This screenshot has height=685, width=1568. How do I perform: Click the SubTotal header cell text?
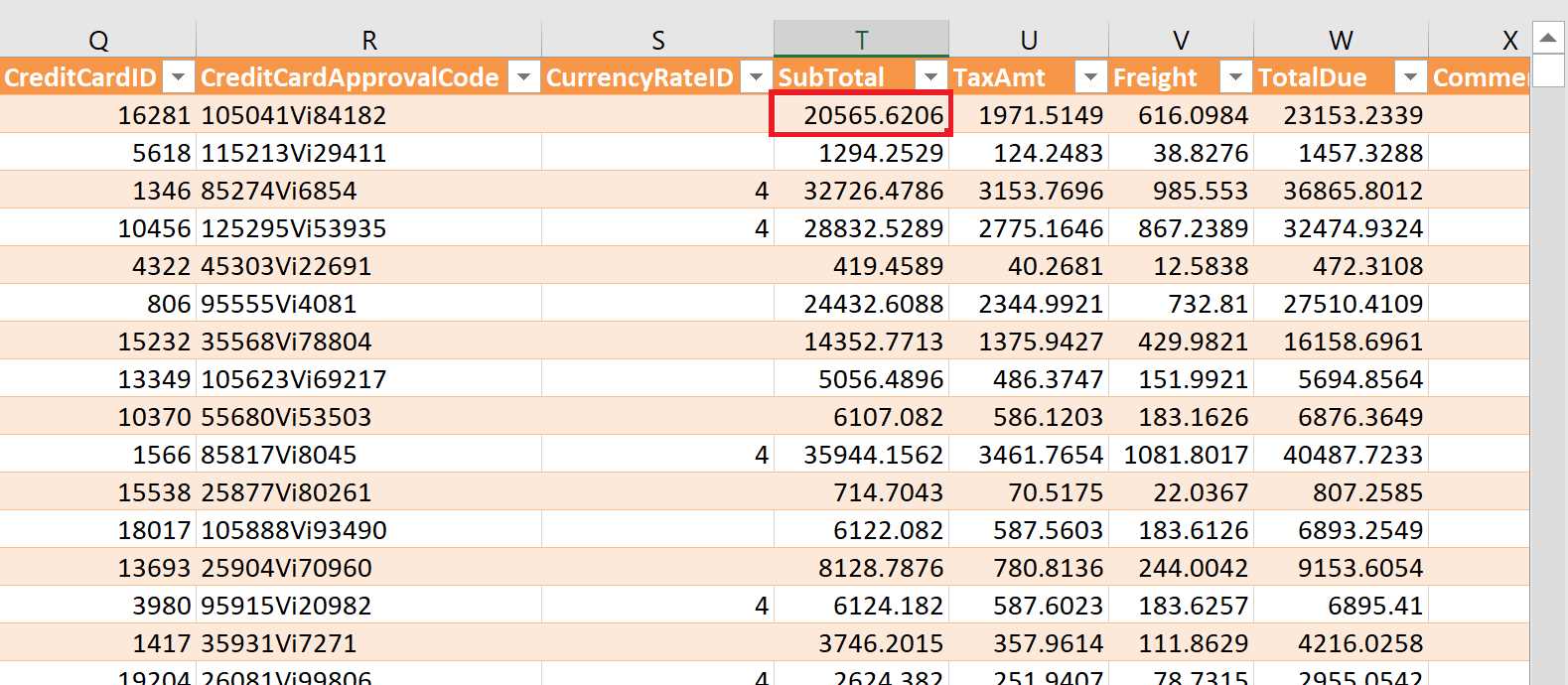click(831, 77)
